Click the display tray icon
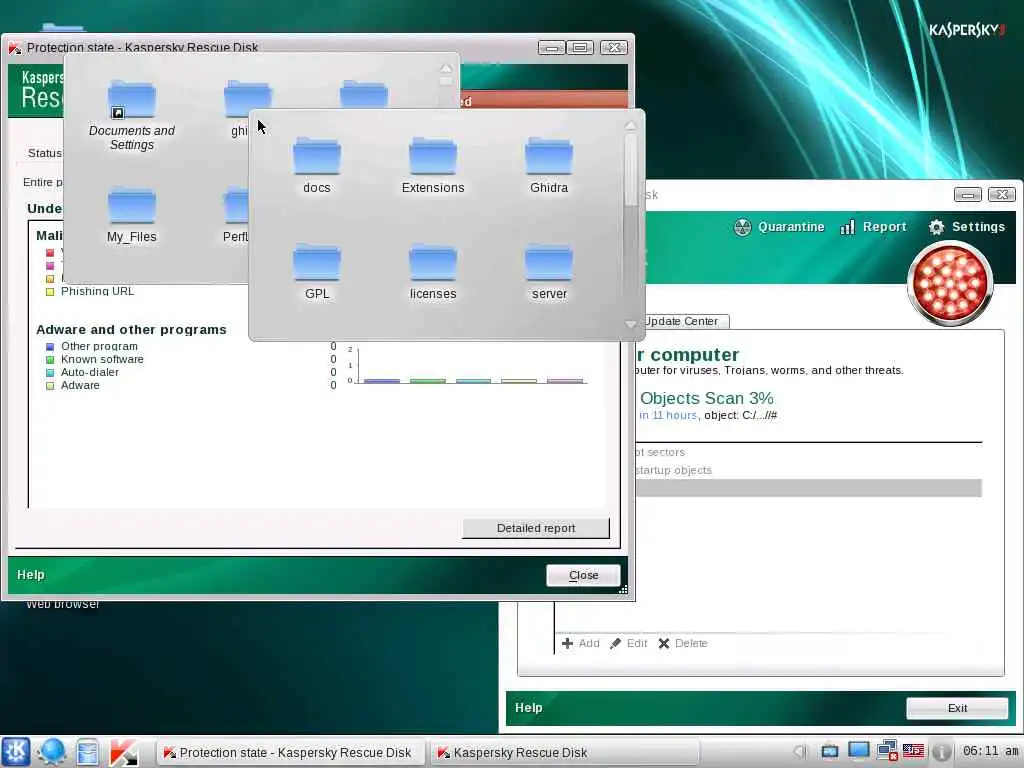The width and height of the screenshot is (1024, 768). [859, 752]
